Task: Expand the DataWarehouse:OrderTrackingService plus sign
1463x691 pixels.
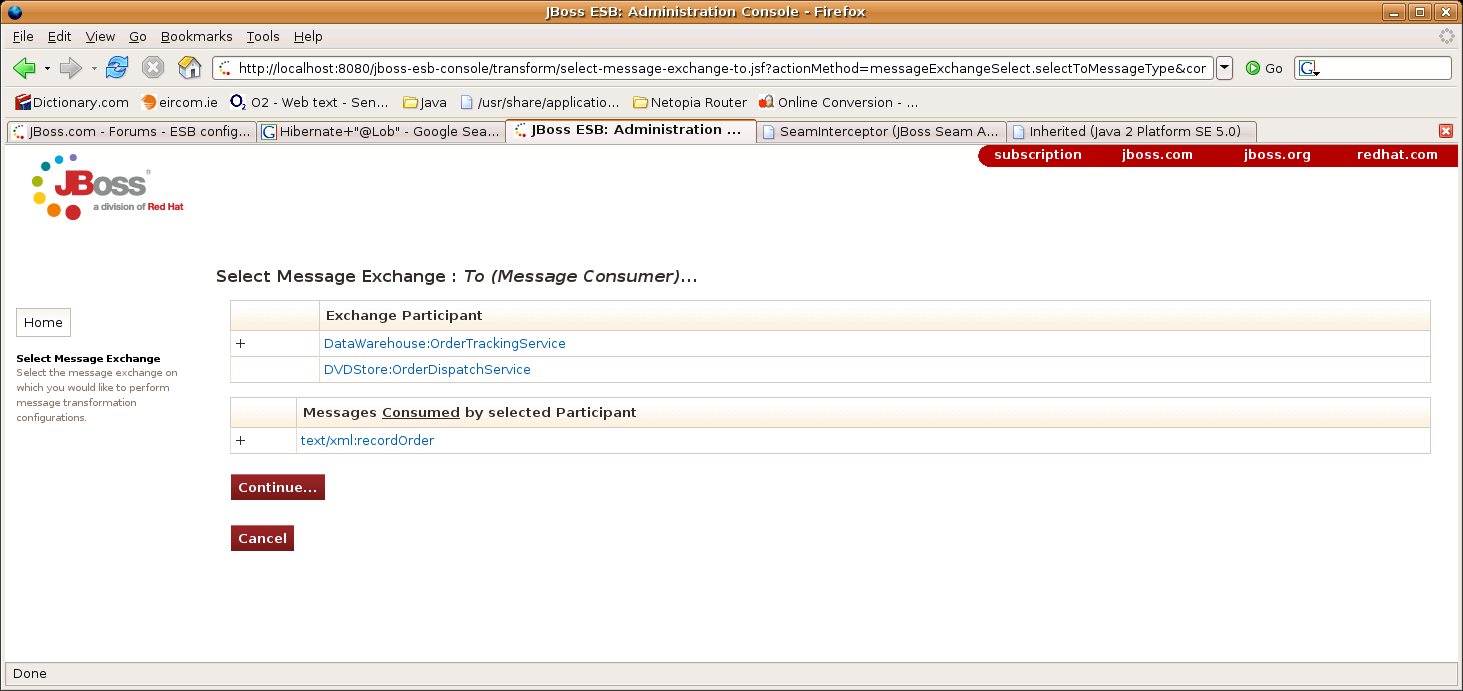Action: [x=240, y=344]
